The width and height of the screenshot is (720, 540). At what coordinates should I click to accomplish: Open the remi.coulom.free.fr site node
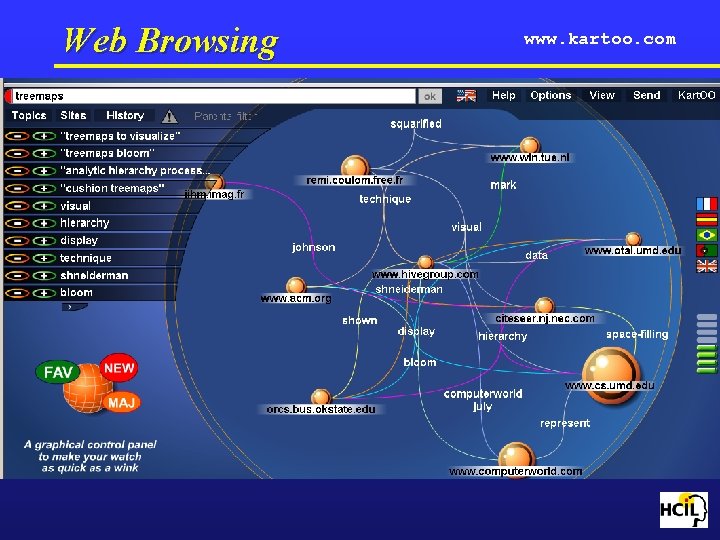(355, 167)
